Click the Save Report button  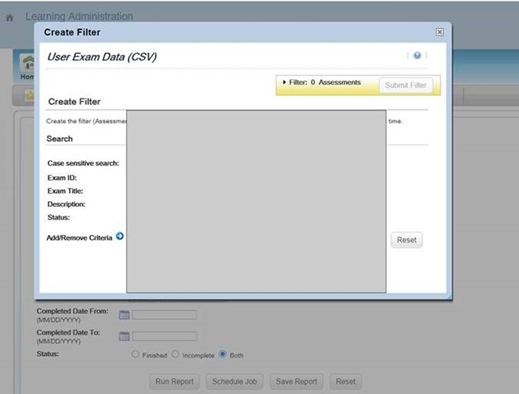(x=296, y=381)
